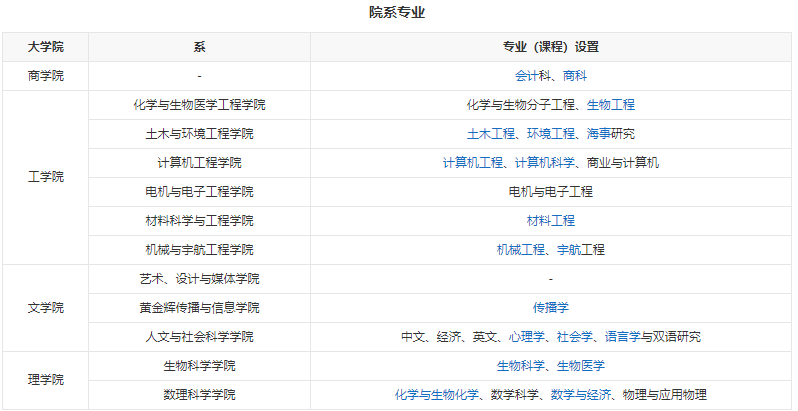
Task: Click the 材料科学与工程学院 cell
Action: [200, 221]
